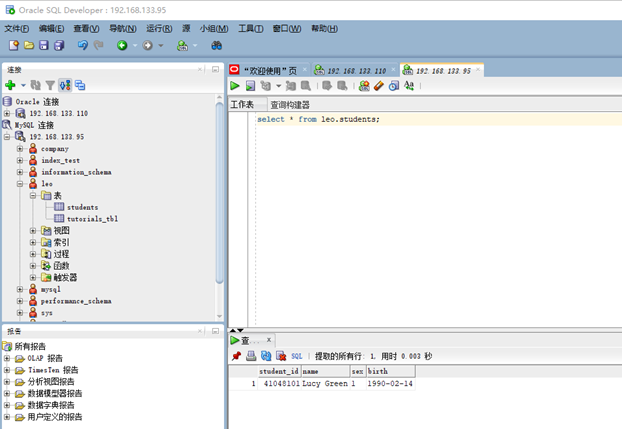Viewport: 622px width, 429px height.
Task: Switch to the 192.168.133.110 worksheet tab
Action: point(357,71)
